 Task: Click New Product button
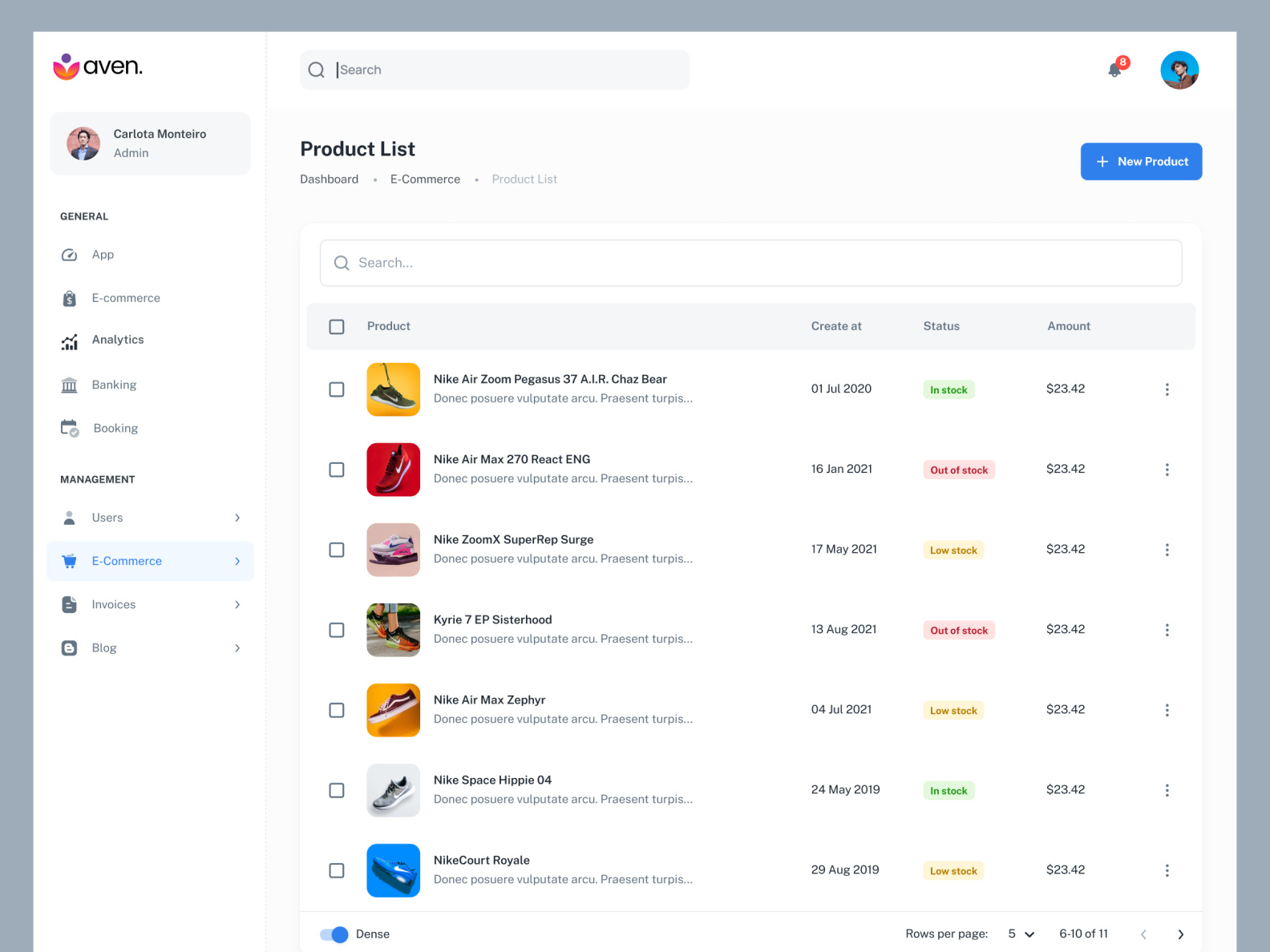tap(1141, 162)
